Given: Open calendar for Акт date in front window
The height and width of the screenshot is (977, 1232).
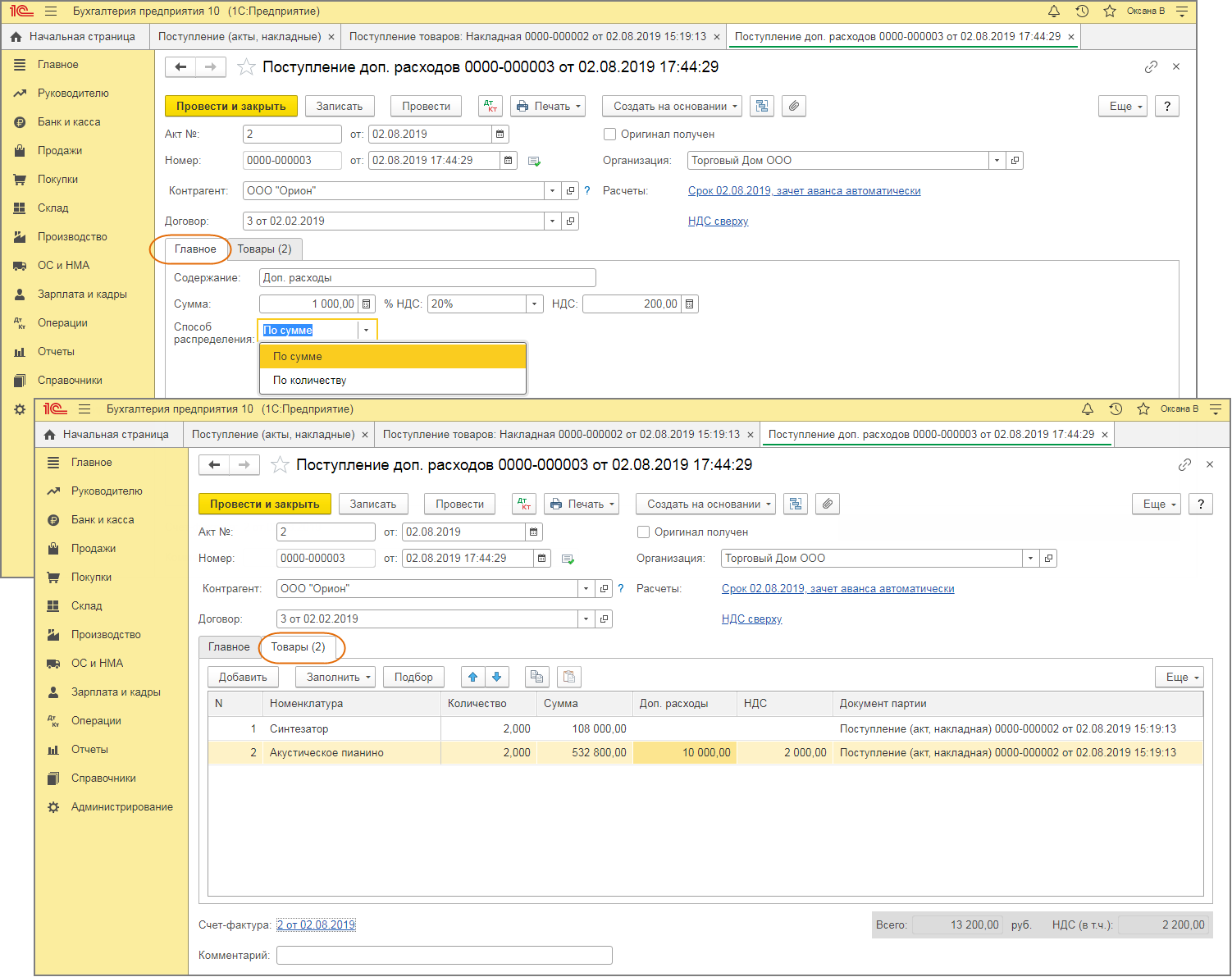Looking at the screenshot, I should [x=534, y=532].
